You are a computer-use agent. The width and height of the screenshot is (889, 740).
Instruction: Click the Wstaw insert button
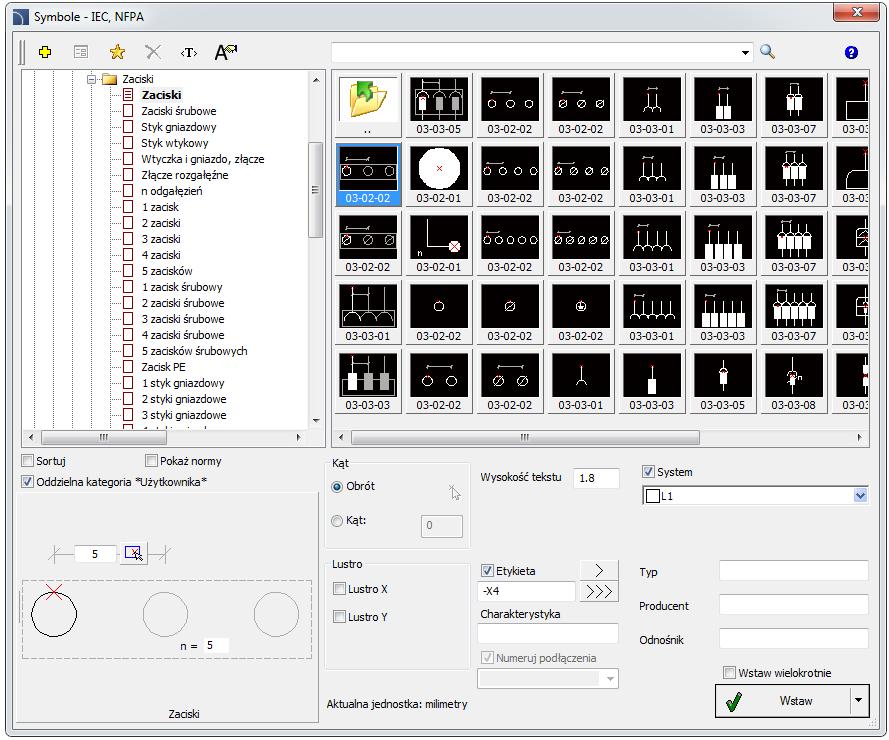(782, 701)
